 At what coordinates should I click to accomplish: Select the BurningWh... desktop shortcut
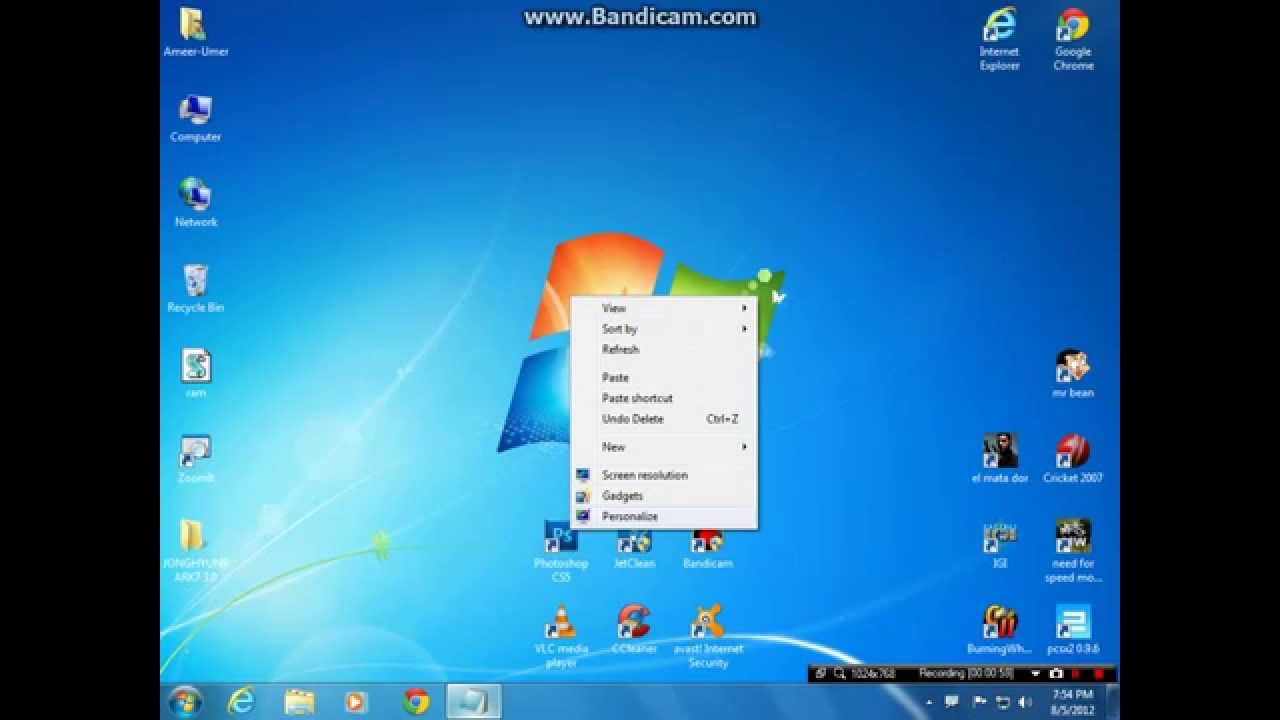click(x=999, y=629)
